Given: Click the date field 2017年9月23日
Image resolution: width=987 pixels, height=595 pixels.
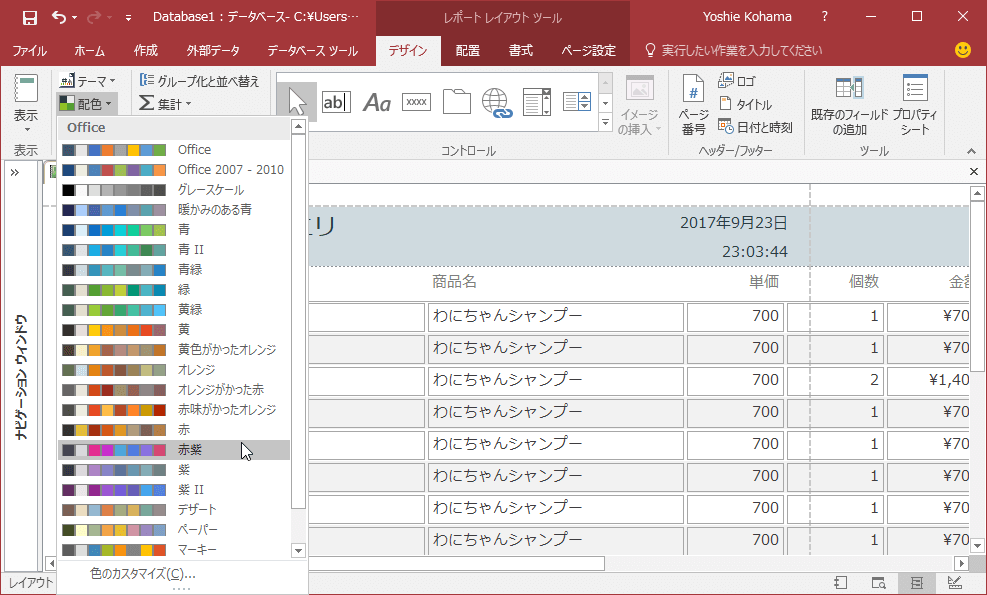Looking at the screenshot, I should click(x=733, y=222).
